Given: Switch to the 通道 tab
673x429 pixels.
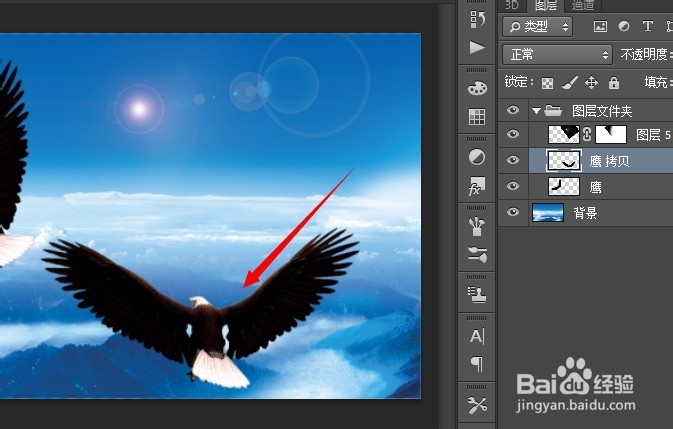Looking at the screenshot, I should pos(583,5).
